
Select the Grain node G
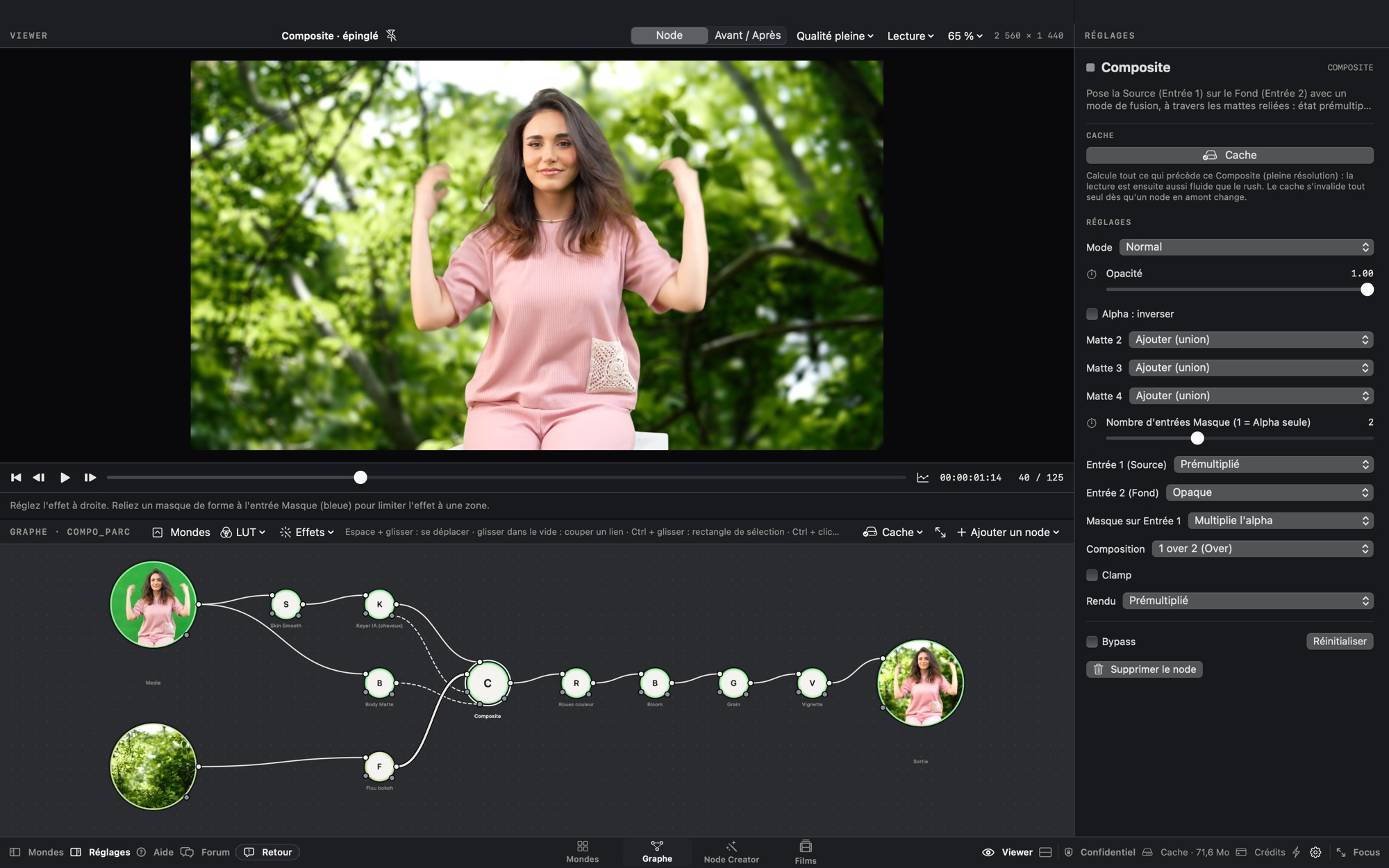pyautogui.click(x=733, y=683)
